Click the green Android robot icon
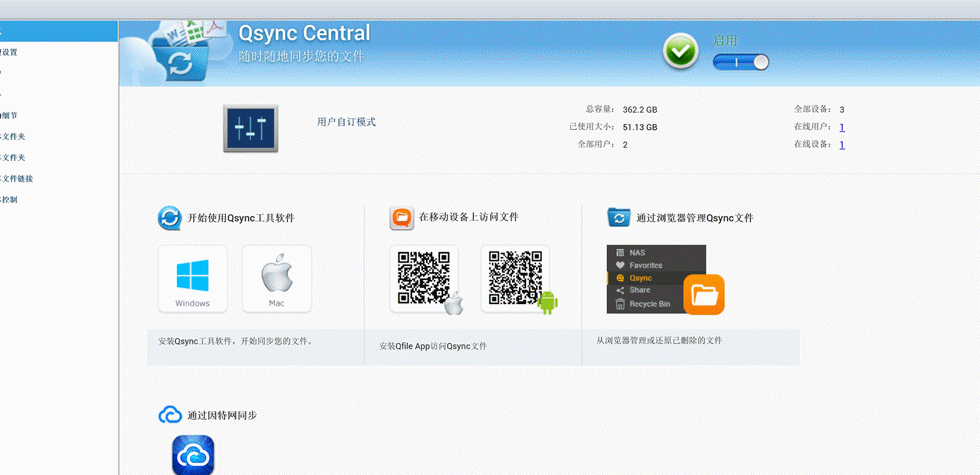The width and height of the screenshot is (980, 475). coord(548,302)
